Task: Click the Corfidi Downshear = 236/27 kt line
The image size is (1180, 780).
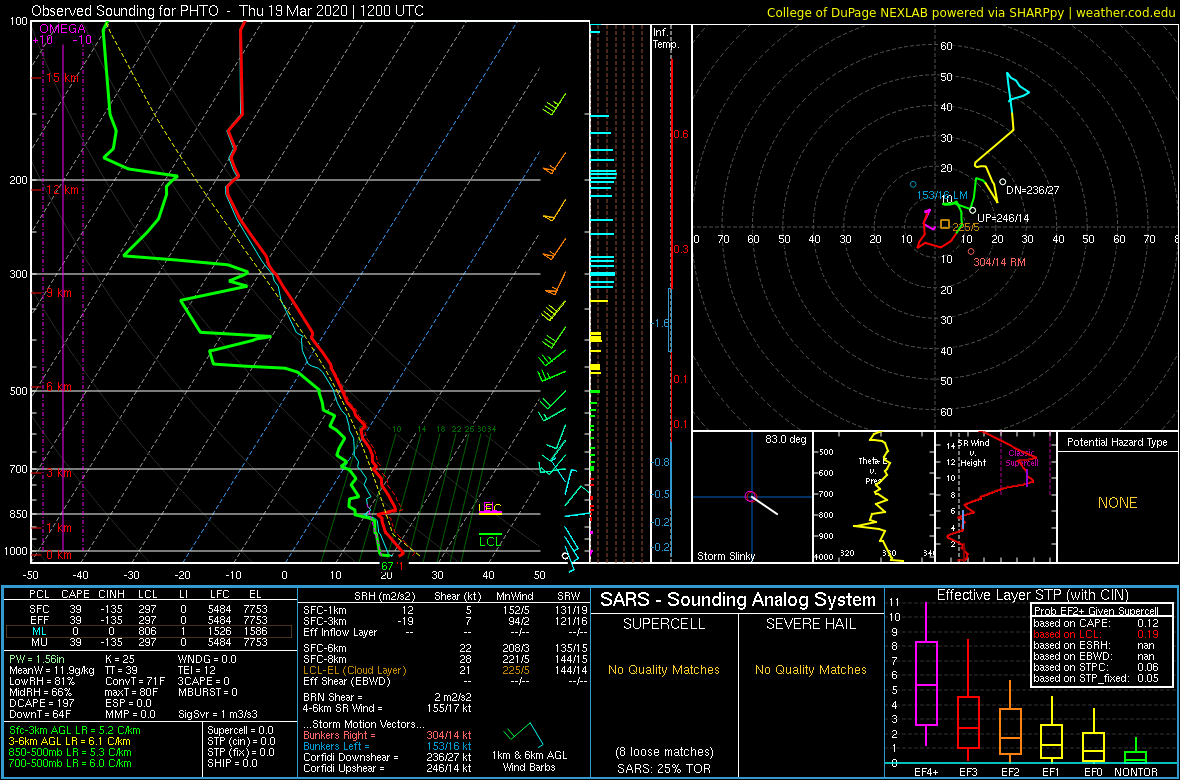Action: coord(387,757)
